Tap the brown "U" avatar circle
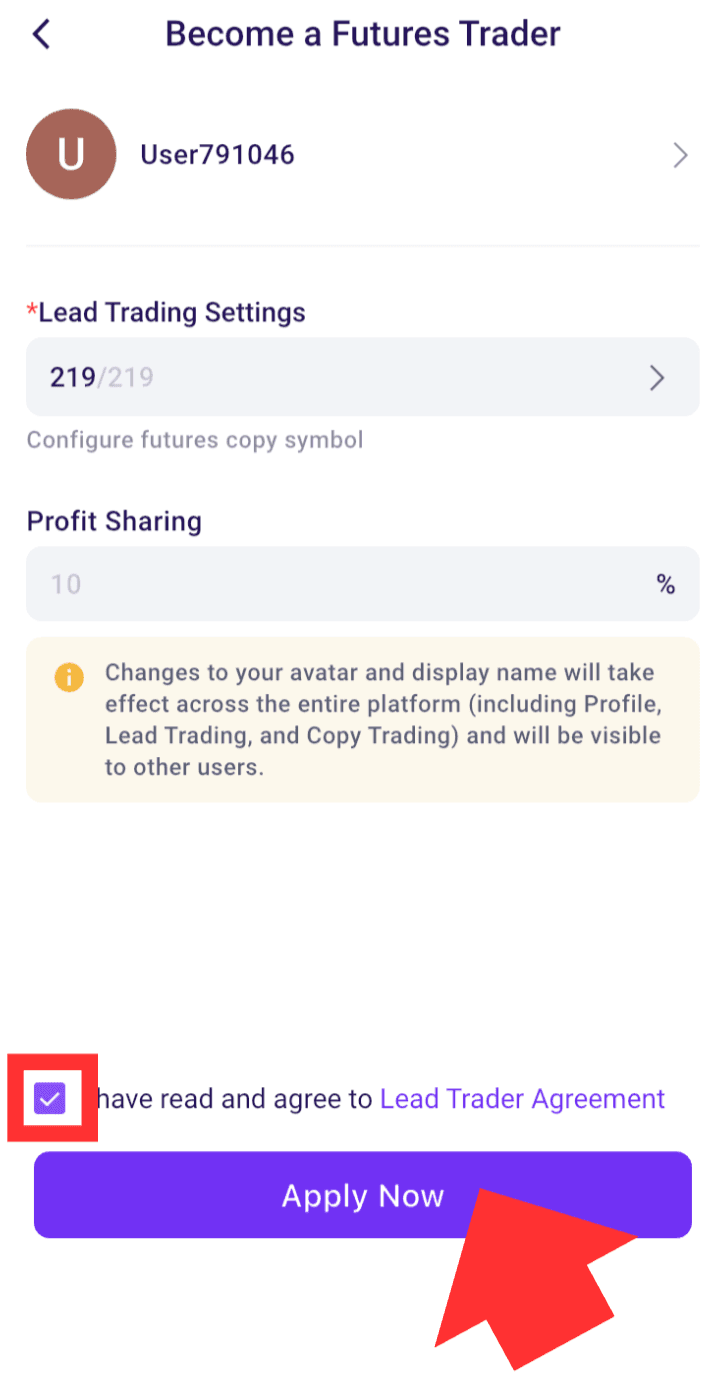Viewport: 712px width, 1398px height. tap(71, 154)
